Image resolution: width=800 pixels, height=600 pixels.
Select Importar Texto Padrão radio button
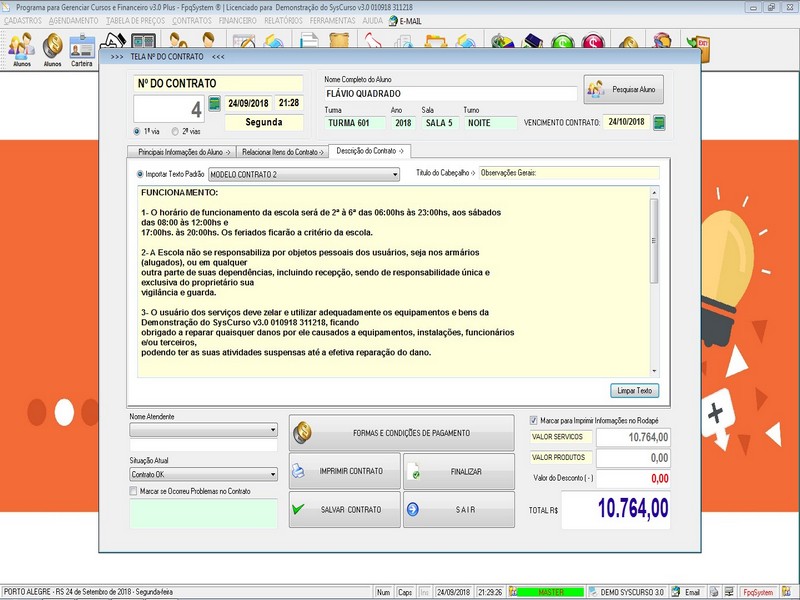[140, 174]
